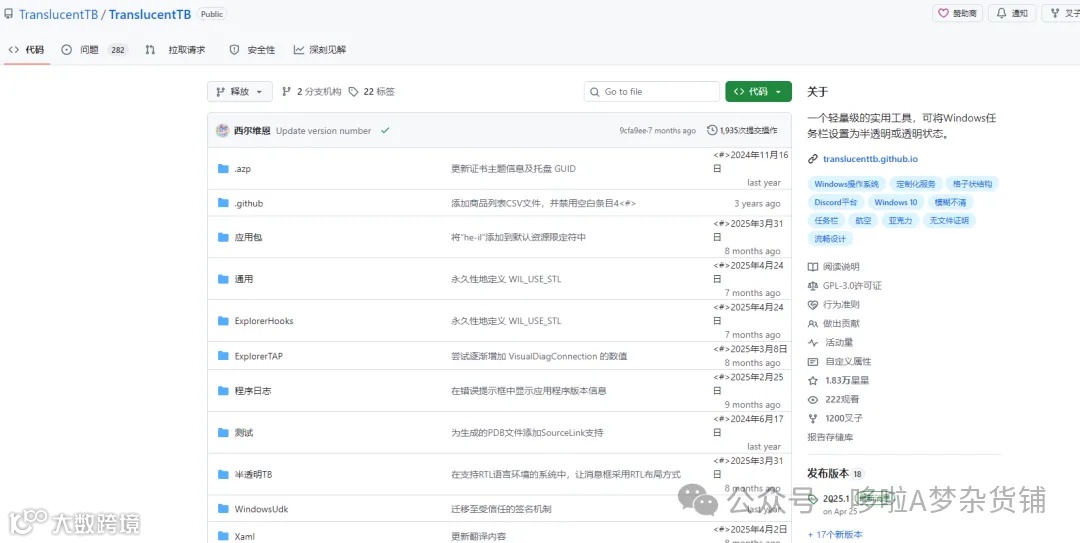View the 1.83万星星 stargazers link
1080x543 pixels.
click(x=838, y=380)
